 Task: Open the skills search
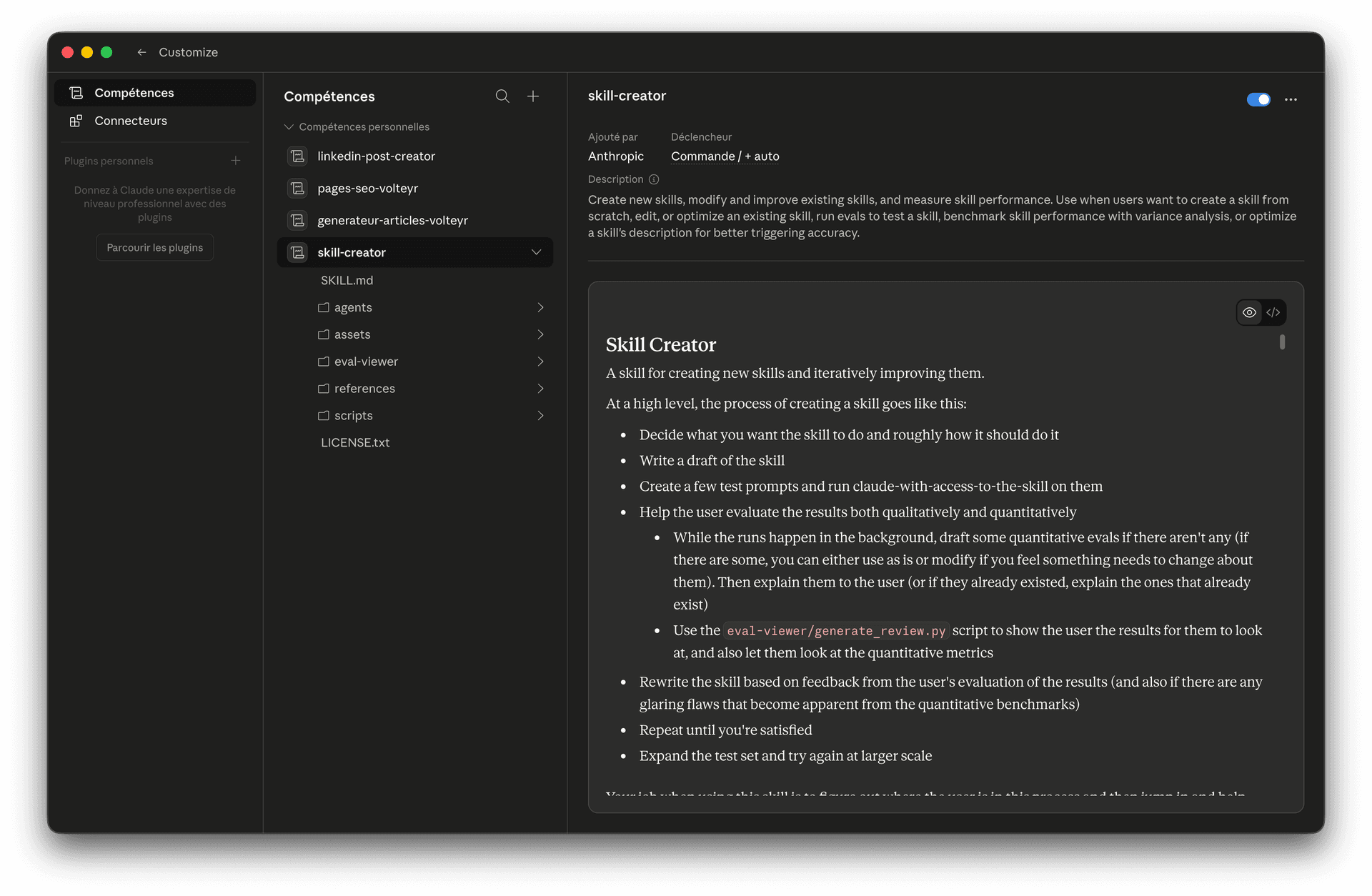(x=502, y=96)
